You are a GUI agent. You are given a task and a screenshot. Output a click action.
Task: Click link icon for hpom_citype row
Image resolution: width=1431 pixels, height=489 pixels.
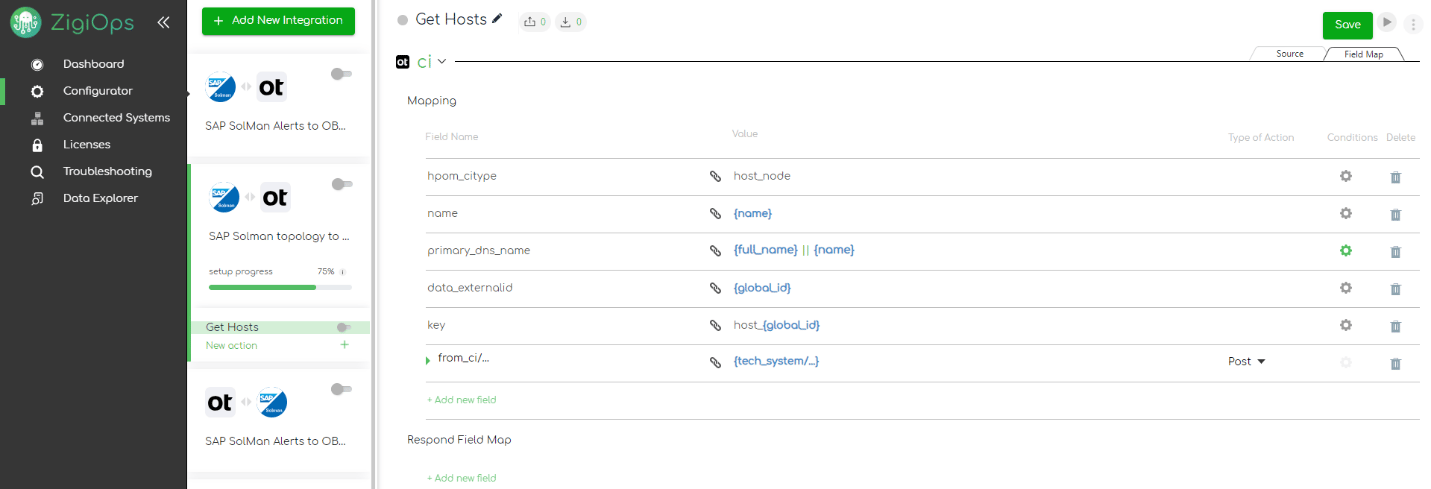point(715,176)
